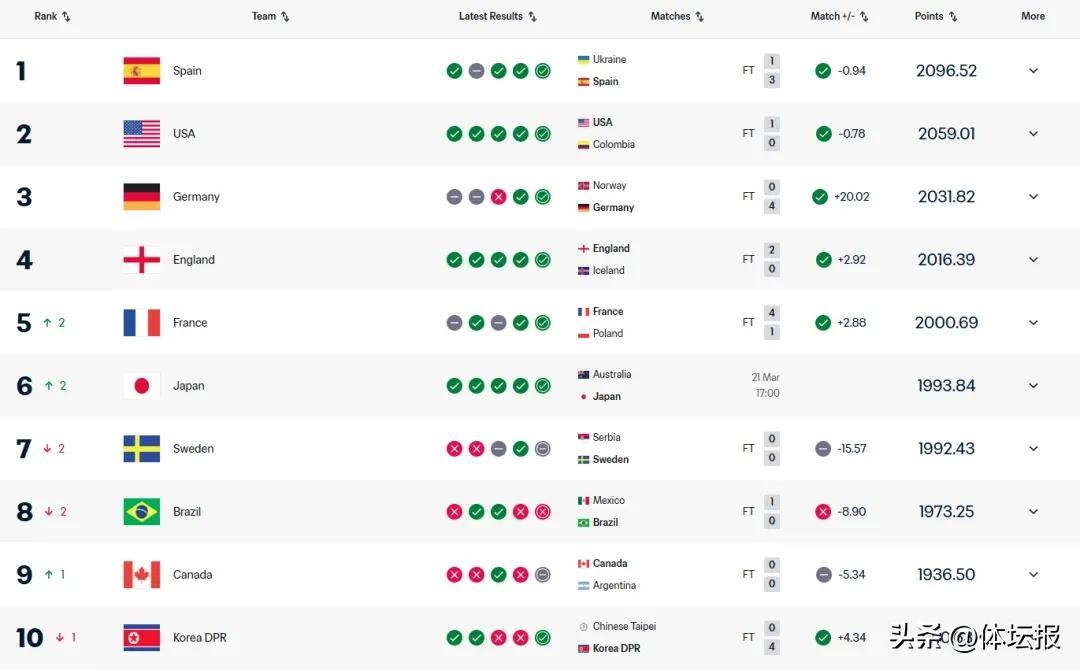Image resolution: width=1080 pixels, height=670 pixels.
Task: Sort by the Latest Results column
Action: 498,16
